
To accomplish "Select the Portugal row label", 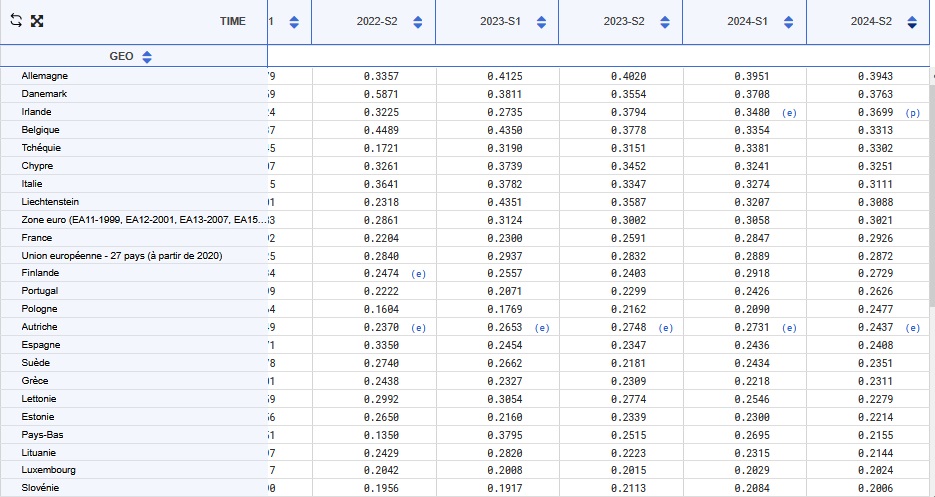I will coord(40,291).
